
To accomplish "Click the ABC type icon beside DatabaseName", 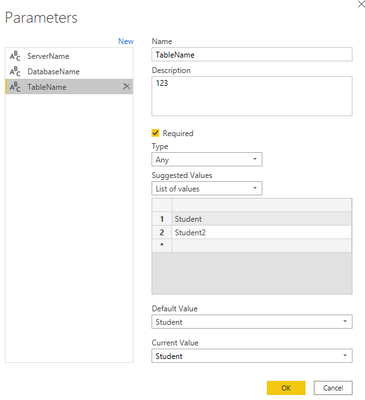I will (15, 71).
